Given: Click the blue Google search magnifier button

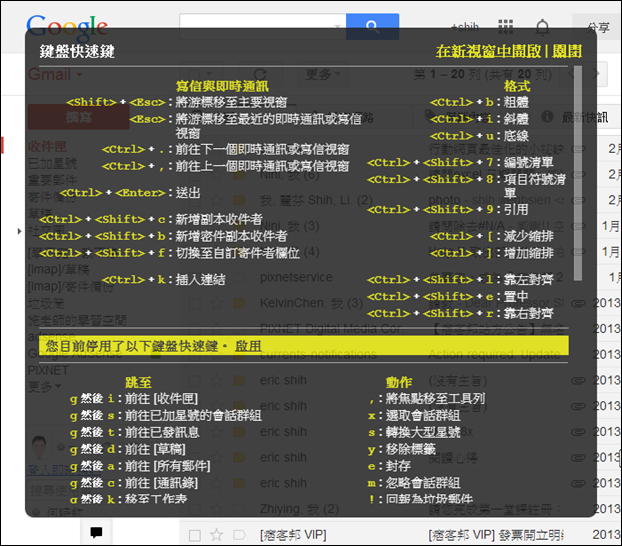Looking at the screenshot, I should pyautogui.click(x=372, y=26).
